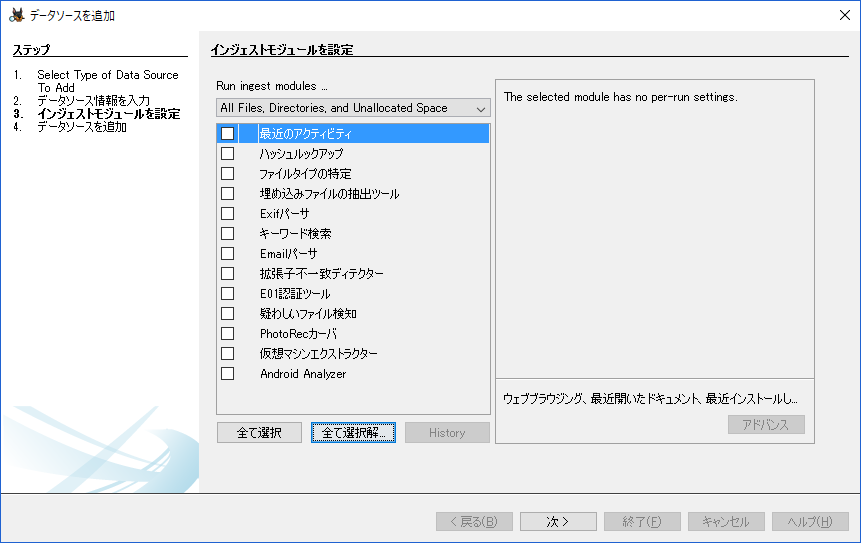Open help with ヘルプ(H) button

coord(810,522)
